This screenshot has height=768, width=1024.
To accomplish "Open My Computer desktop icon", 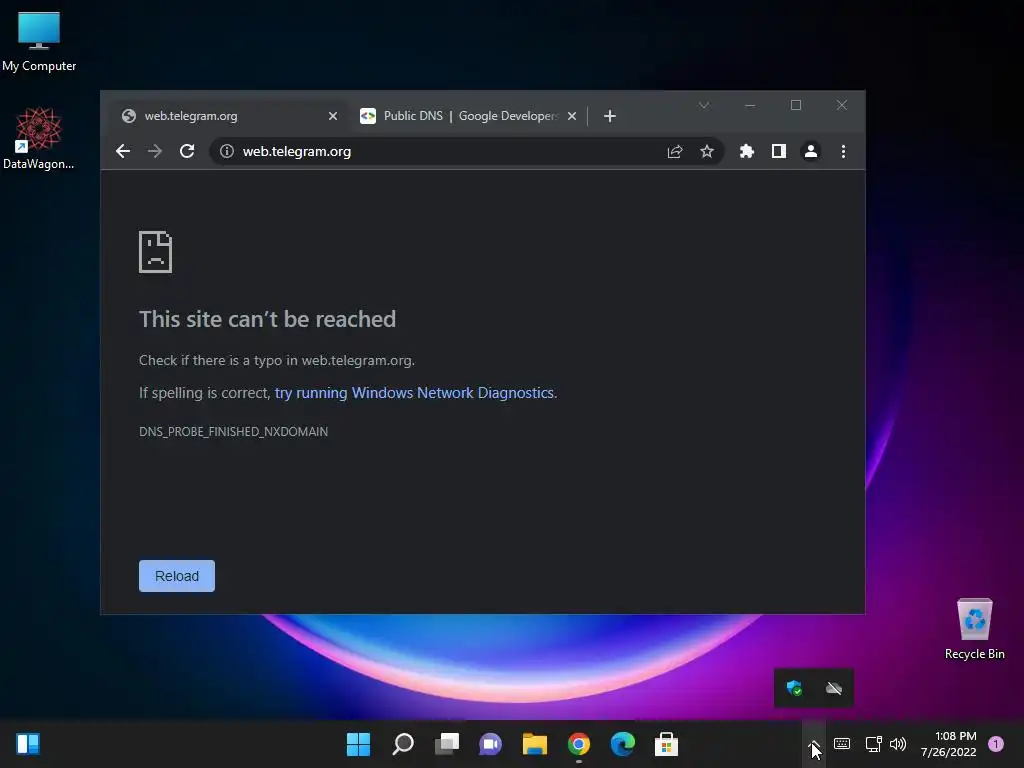I will click(x=39, y=41).
